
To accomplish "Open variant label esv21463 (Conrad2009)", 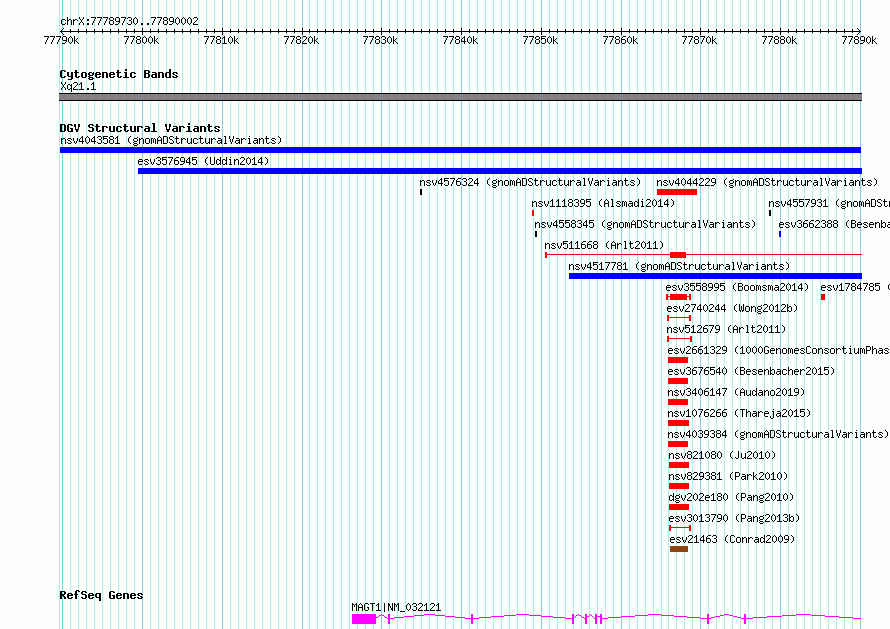I will (732, 539).
